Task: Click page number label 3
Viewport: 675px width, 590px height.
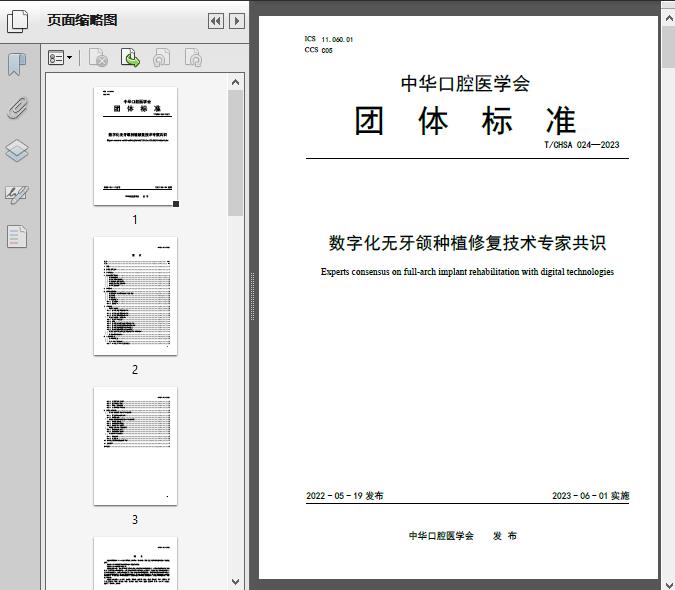Action: pos(135,520)
